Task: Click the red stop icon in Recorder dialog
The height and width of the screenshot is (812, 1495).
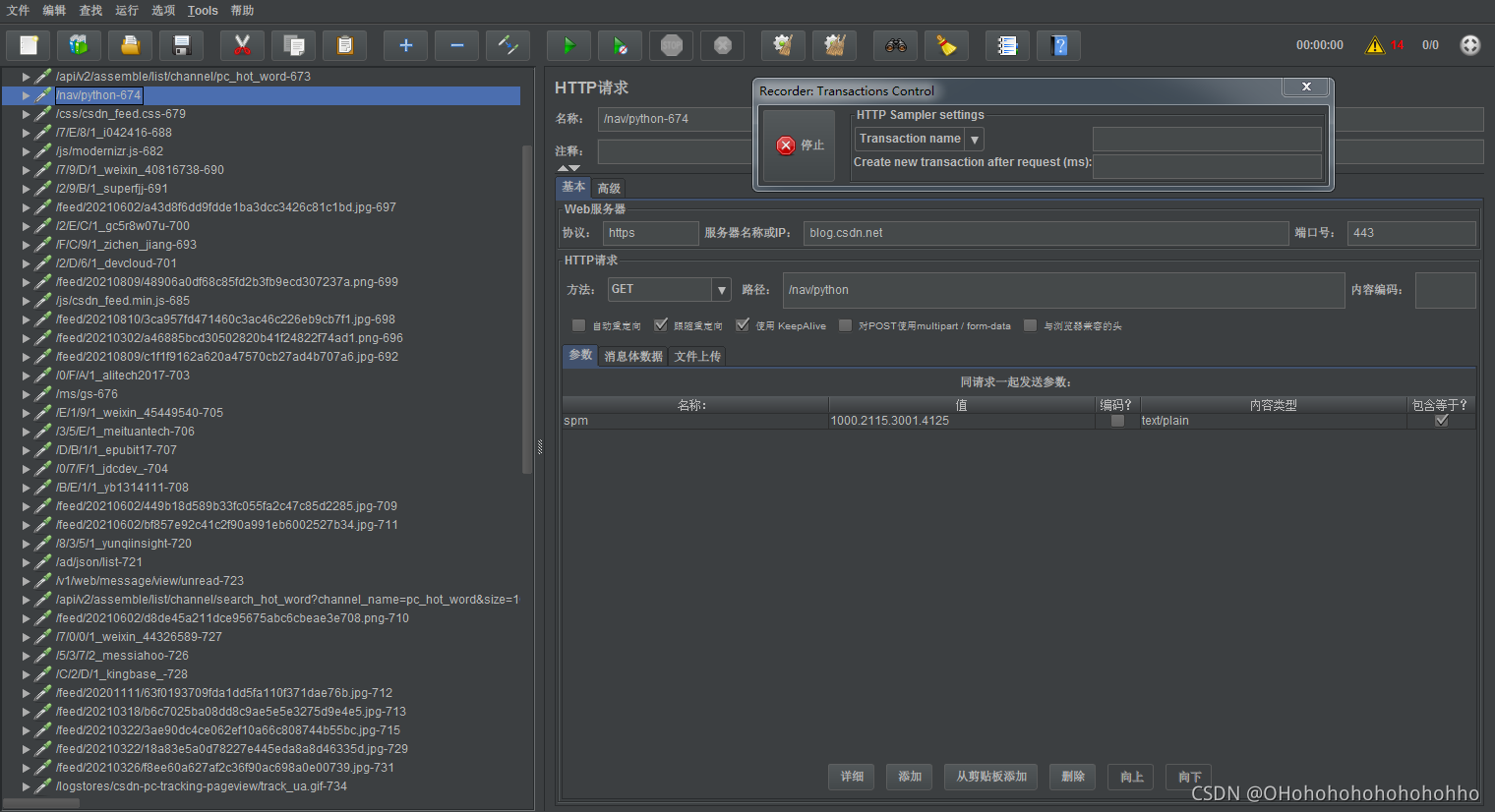Action: pos(786,145)
